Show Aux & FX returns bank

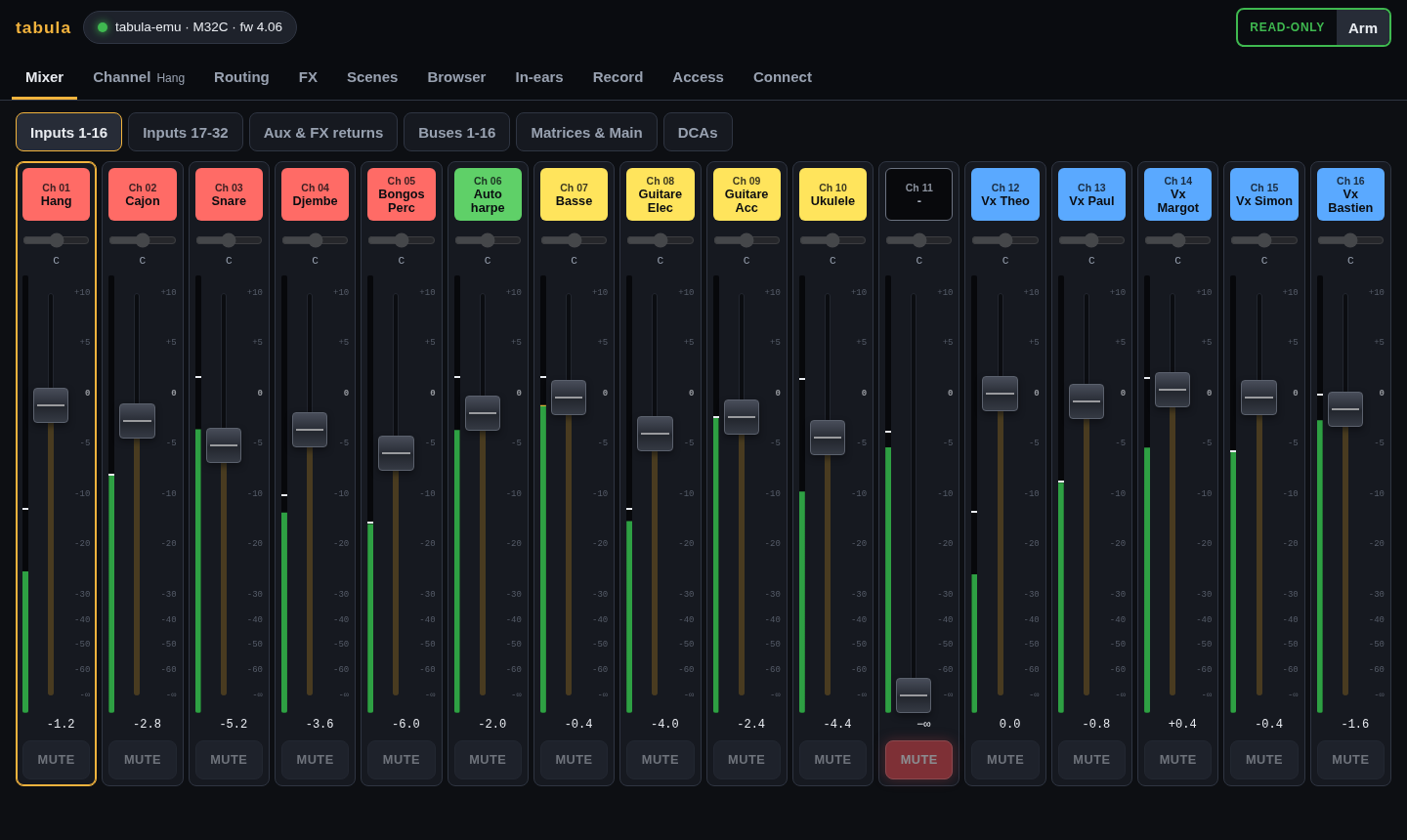coord(323,132)
